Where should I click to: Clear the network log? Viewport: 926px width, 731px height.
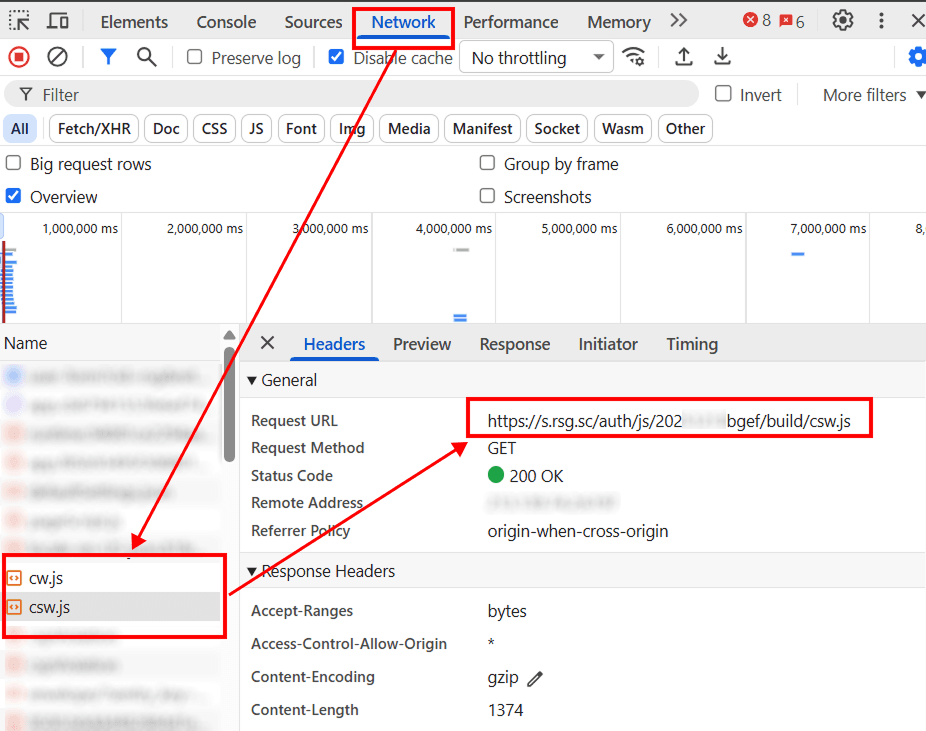pos(58,57)
